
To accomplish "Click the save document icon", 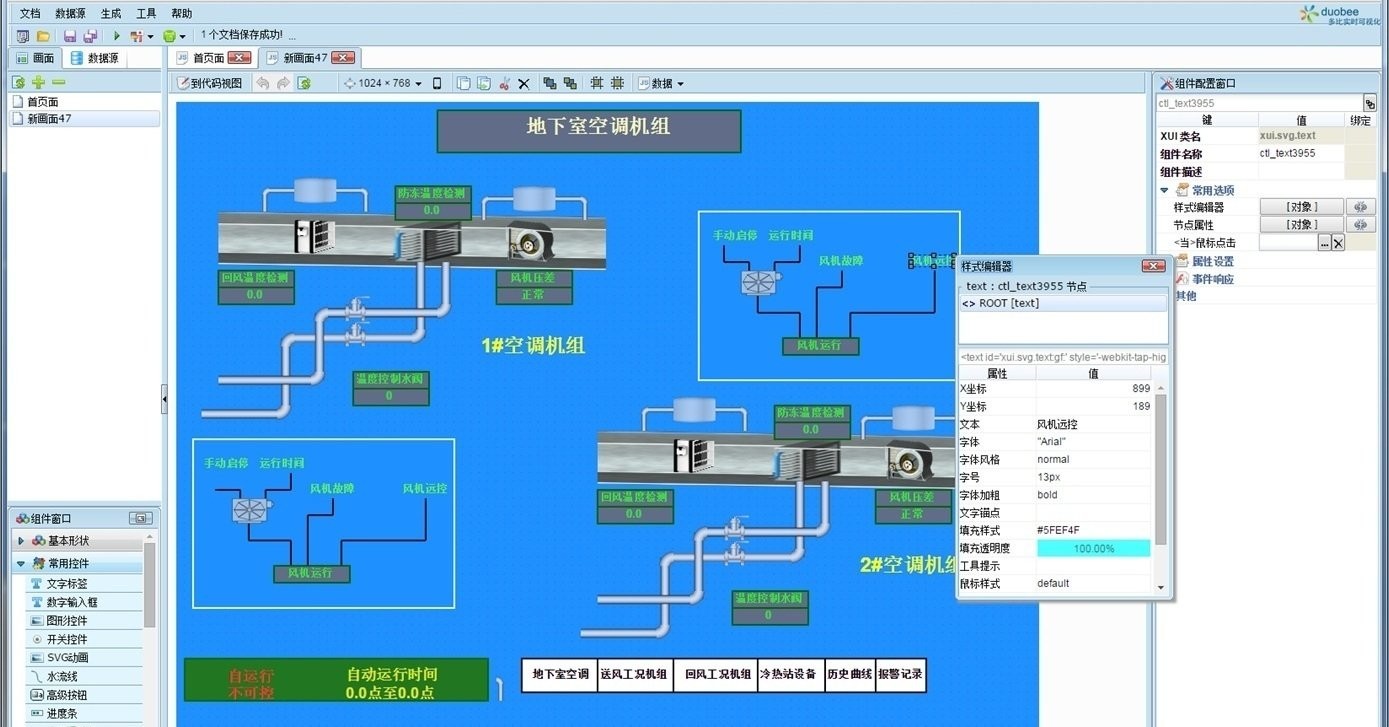I will [x=68, y=35].
